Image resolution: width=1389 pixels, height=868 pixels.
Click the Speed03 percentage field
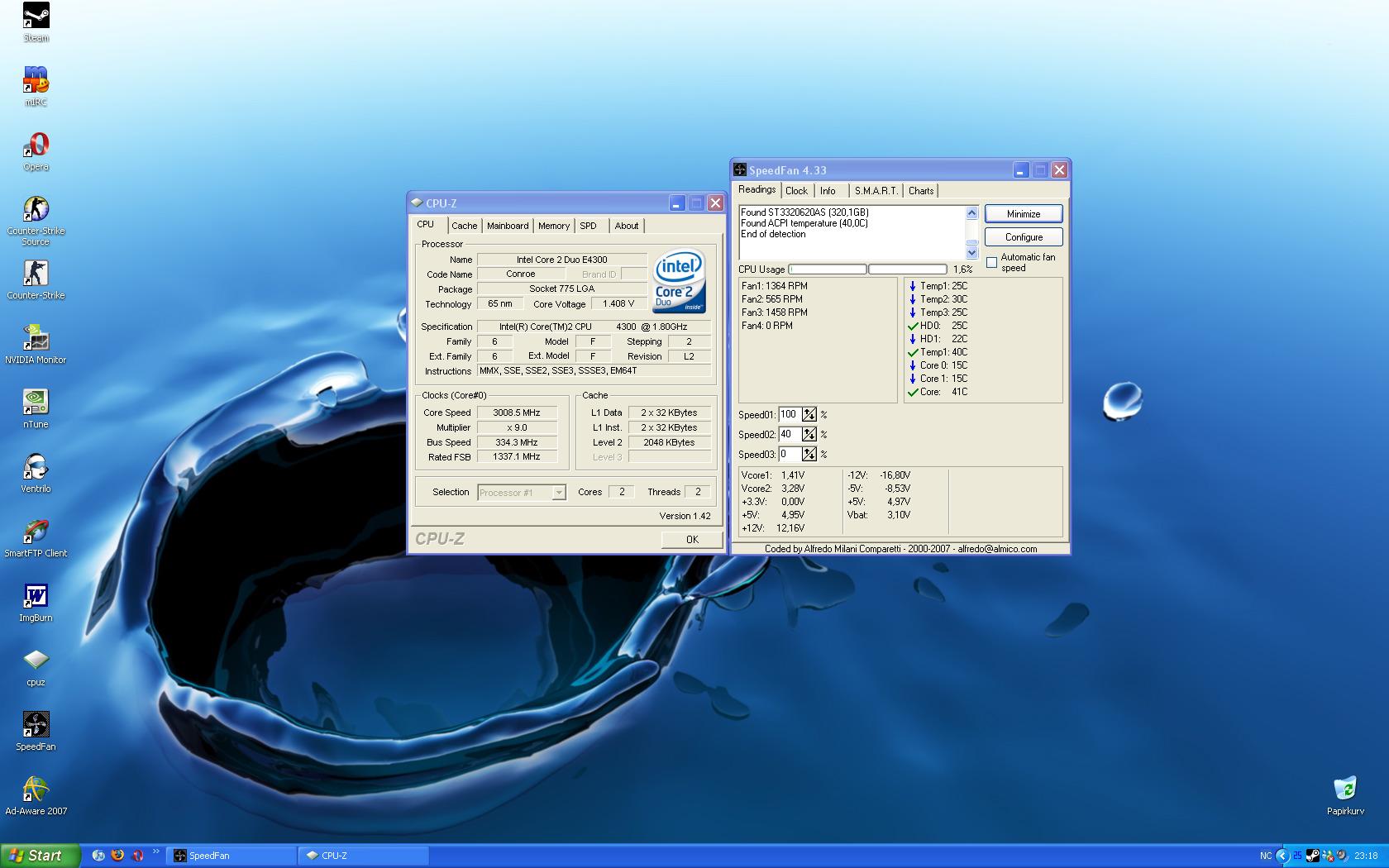(789, 454)
